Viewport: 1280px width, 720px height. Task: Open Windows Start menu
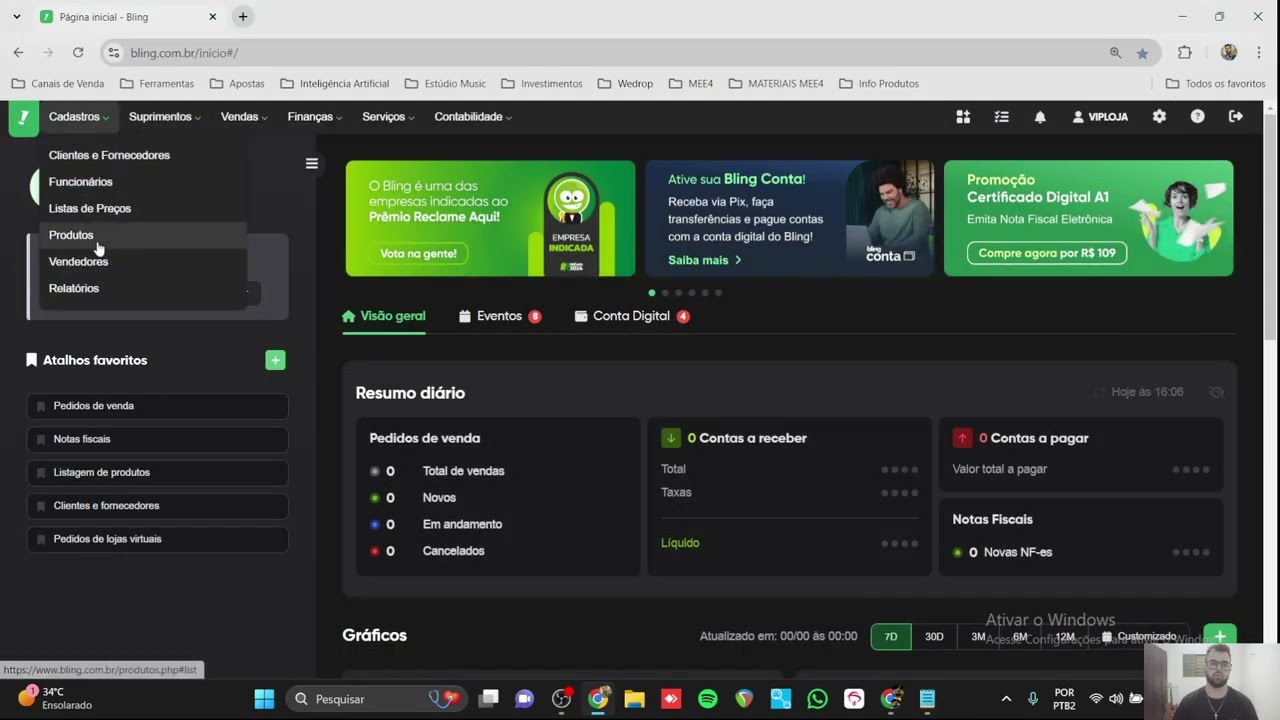pyautogui.click(x=264, y=699)
